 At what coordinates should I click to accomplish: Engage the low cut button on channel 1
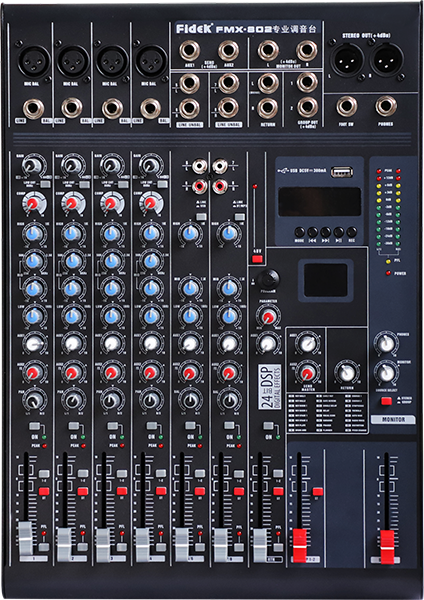45,184
